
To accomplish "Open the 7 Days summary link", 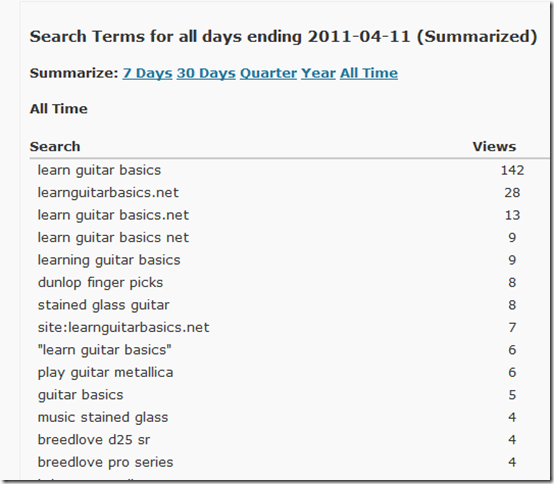I will click(x=147, y=73).
